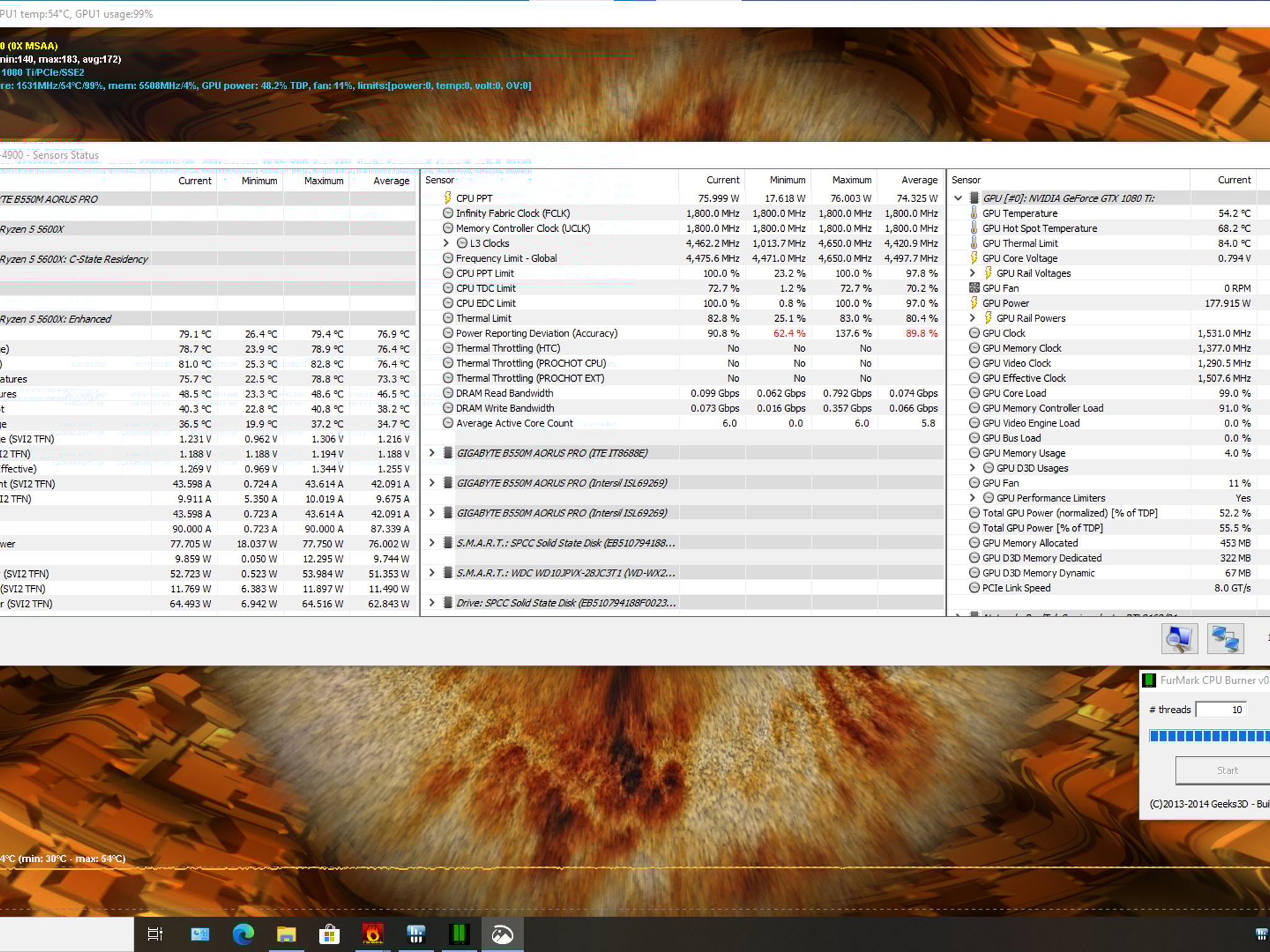Screen dimensions: 1270x952
Task: Expand the GPU Performance Limiters entry
Action: 972,498
